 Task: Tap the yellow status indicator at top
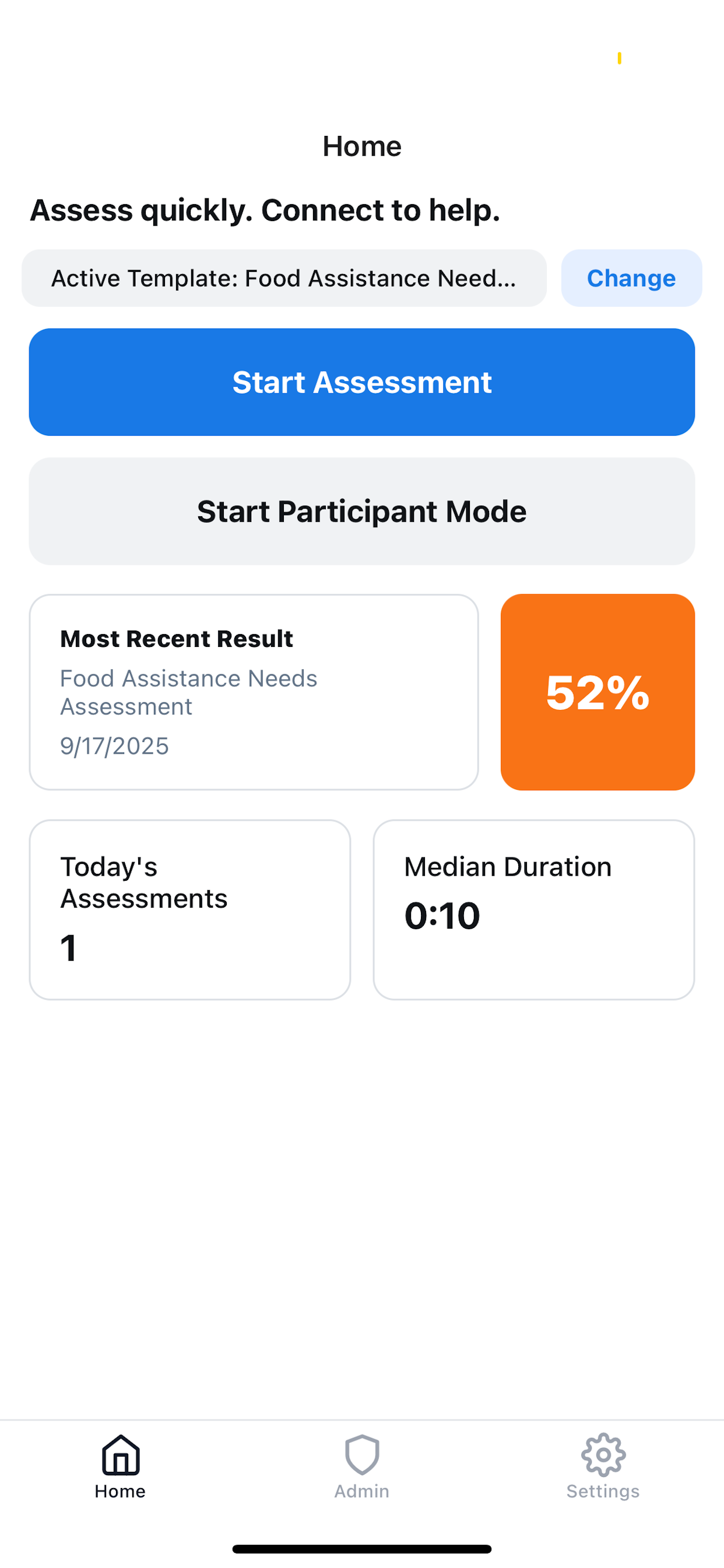click(619, 58)
